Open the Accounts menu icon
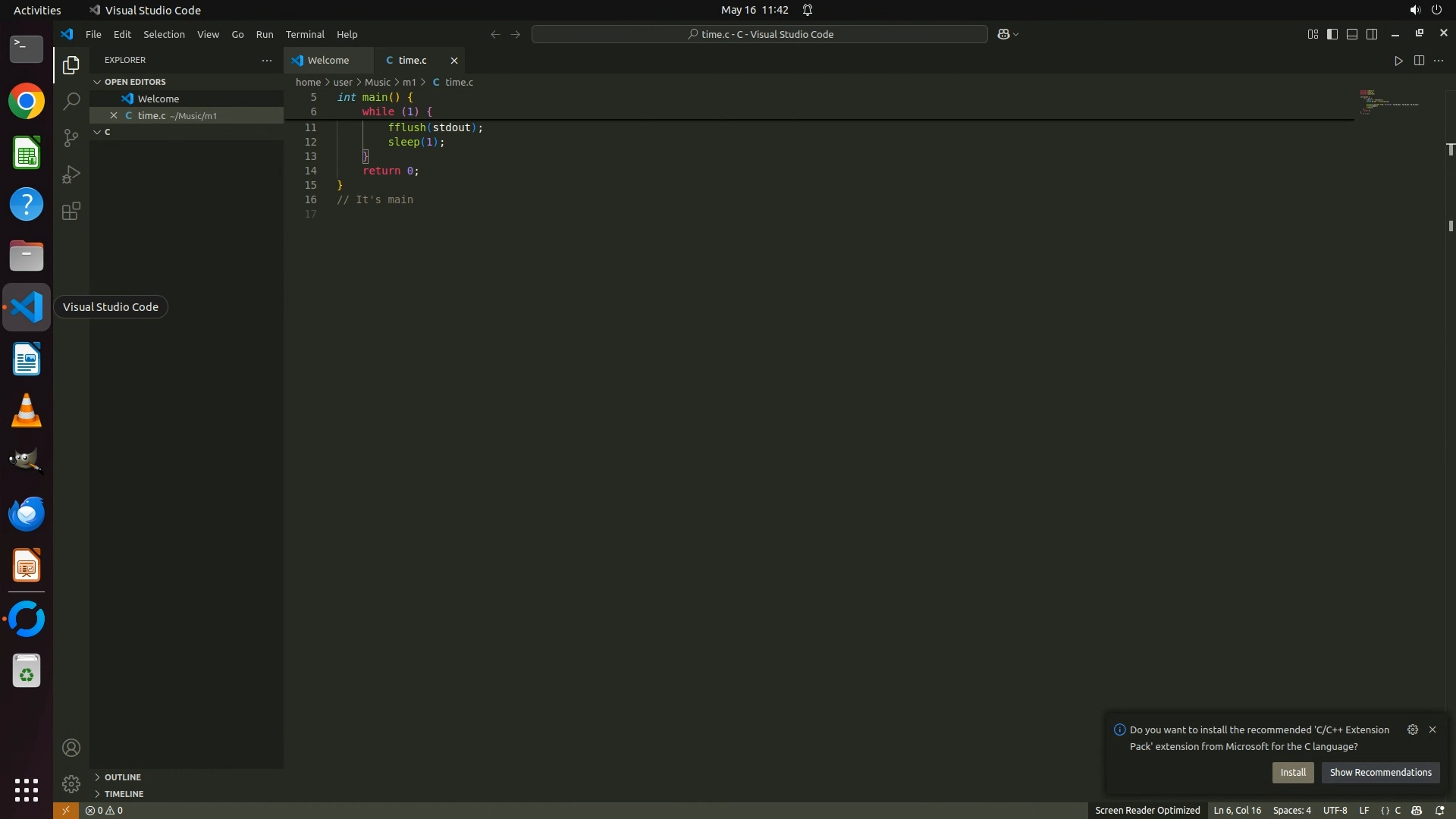This screenshot has width=1456, height=819. [x=71, y=748]
